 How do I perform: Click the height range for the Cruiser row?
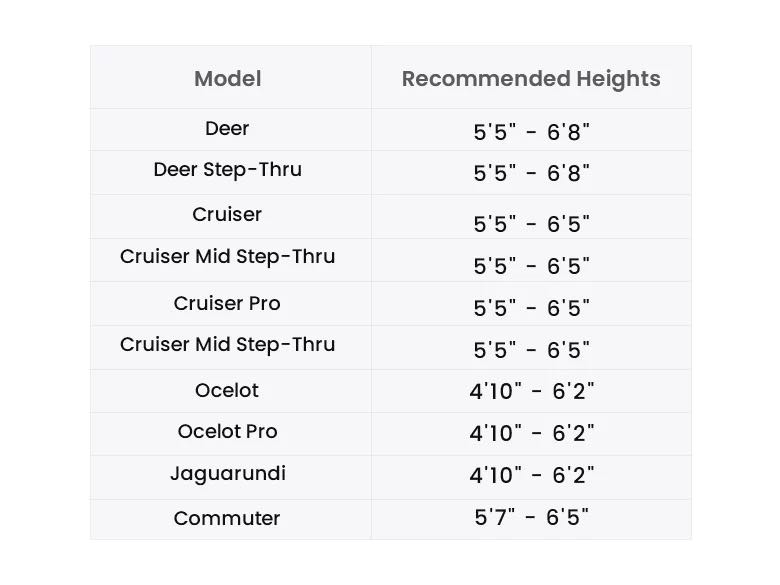531,223
